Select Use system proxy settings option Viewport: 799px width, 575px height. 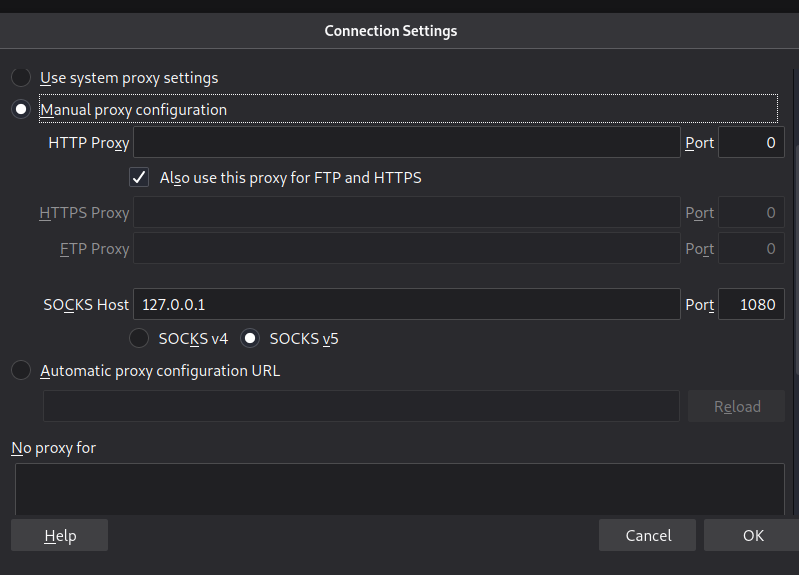[x=21, y=77]
